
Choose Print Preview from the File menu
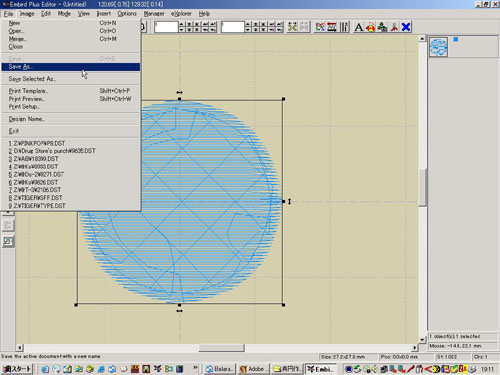pyautogui.click(x=71, y=99)
